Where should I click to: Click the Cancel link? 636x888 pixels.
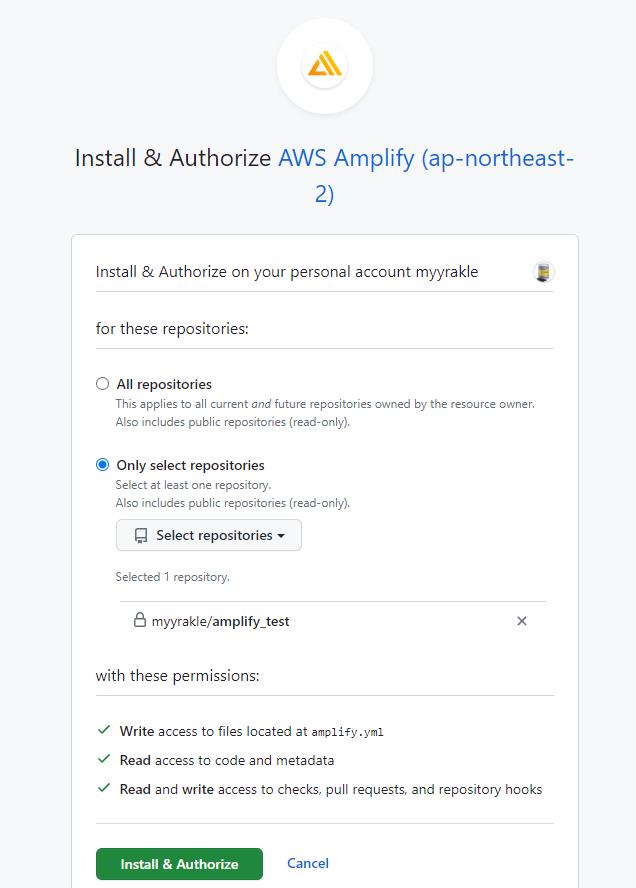point(308,863)
